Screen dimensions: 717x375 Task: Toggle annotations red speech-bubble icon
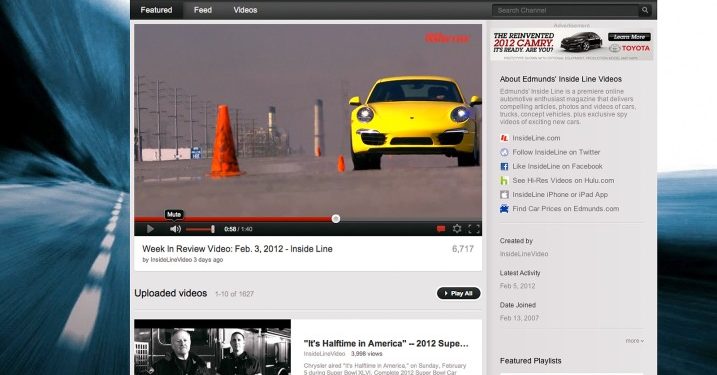tap(441, 229)
